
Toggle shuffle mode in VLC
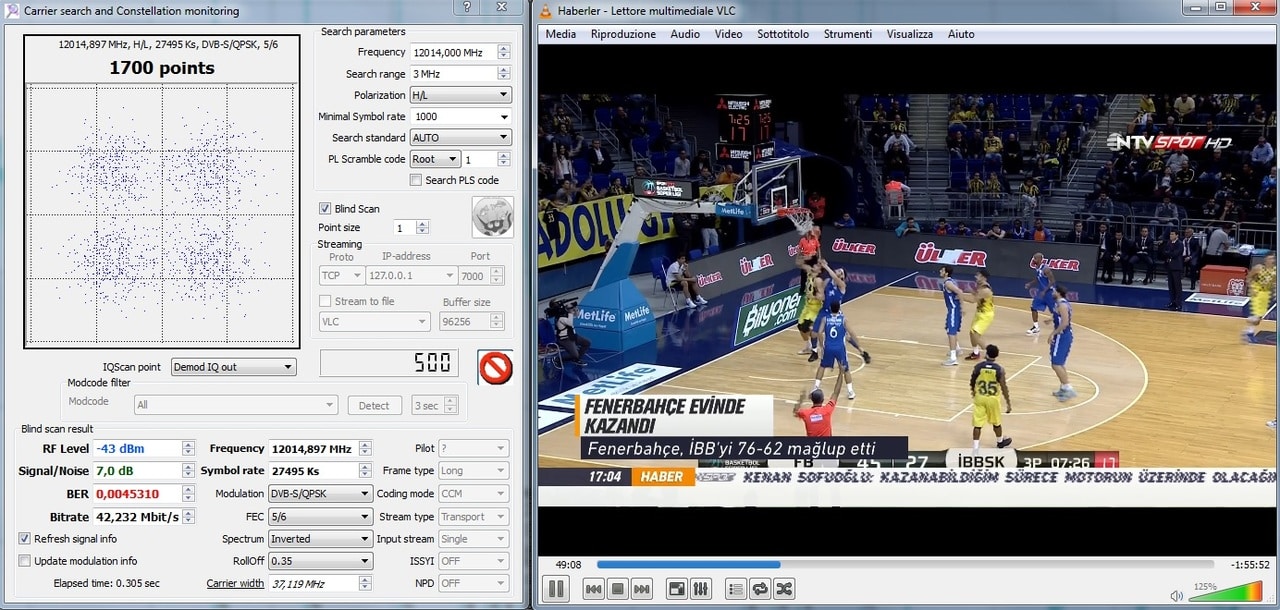click(784, 589)
